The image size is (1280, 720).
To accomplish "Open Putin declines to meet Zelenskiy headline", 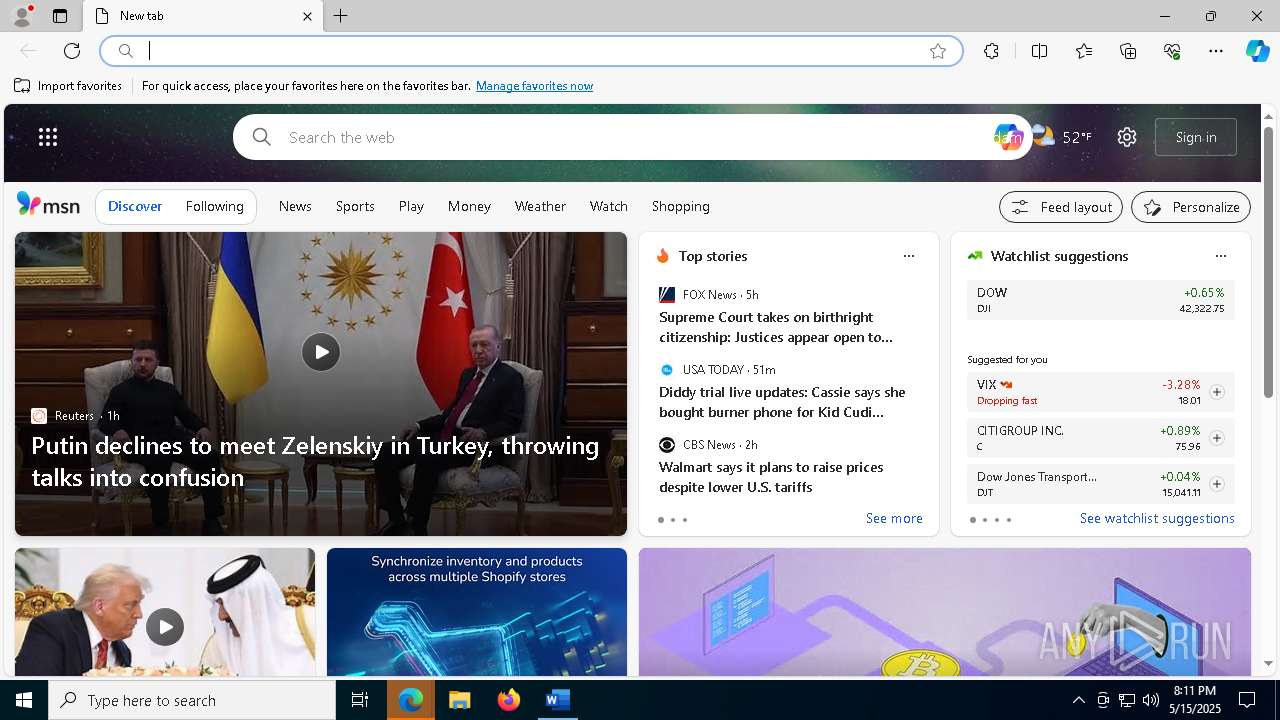I will point(315,461).
